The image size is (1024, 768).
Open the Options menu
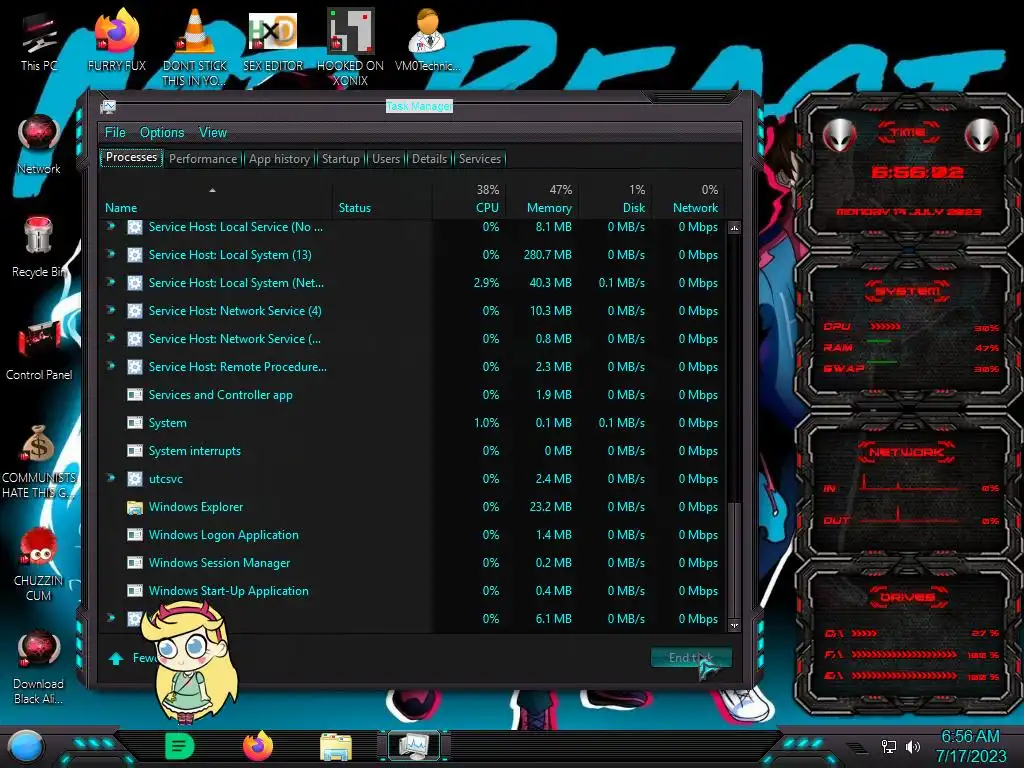tap(162, 133)
